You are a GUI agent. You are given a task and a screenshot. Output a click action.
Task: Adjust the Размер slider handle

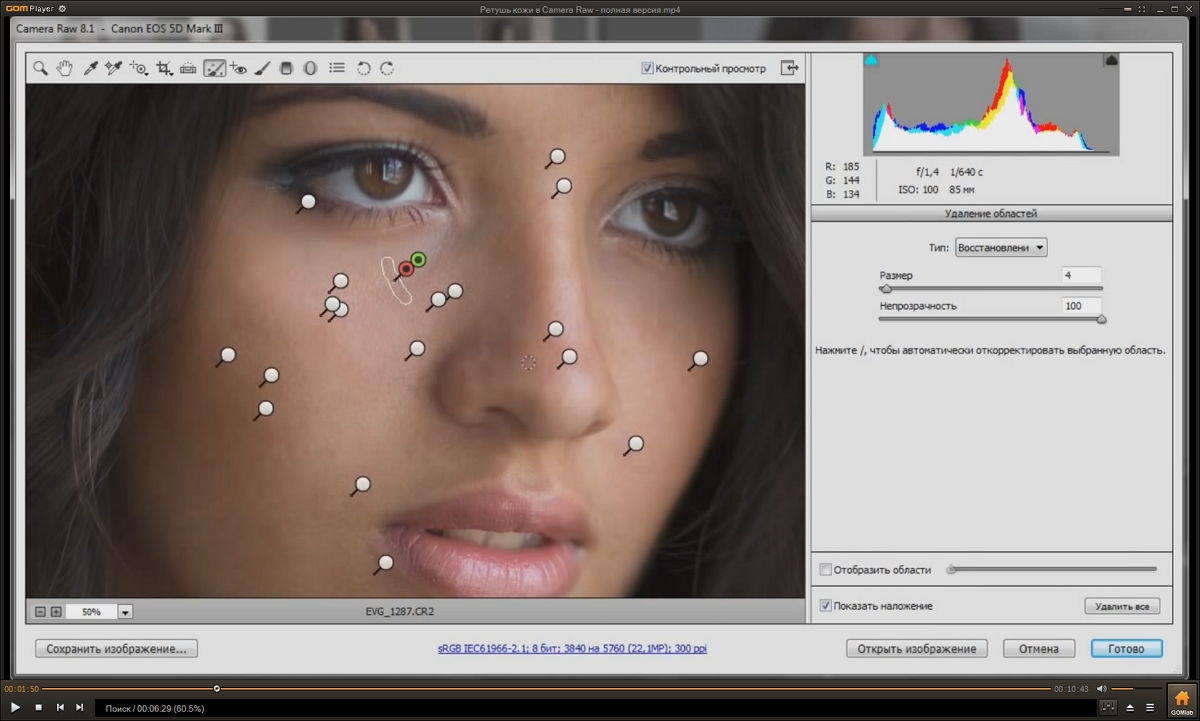pyautogui.click(x=885, y=289)
